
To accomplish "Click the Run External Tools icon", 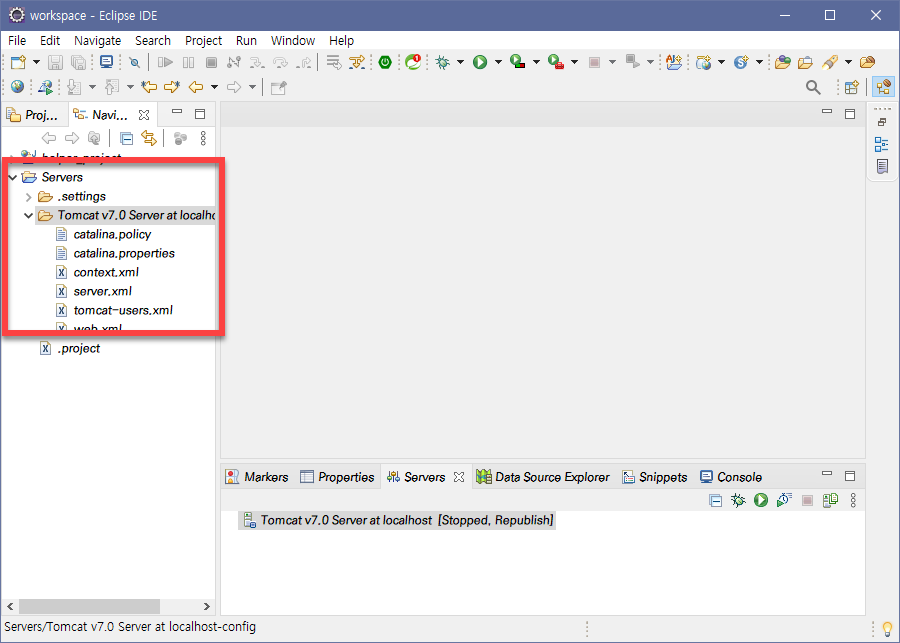I will click(x=556, y=62).
